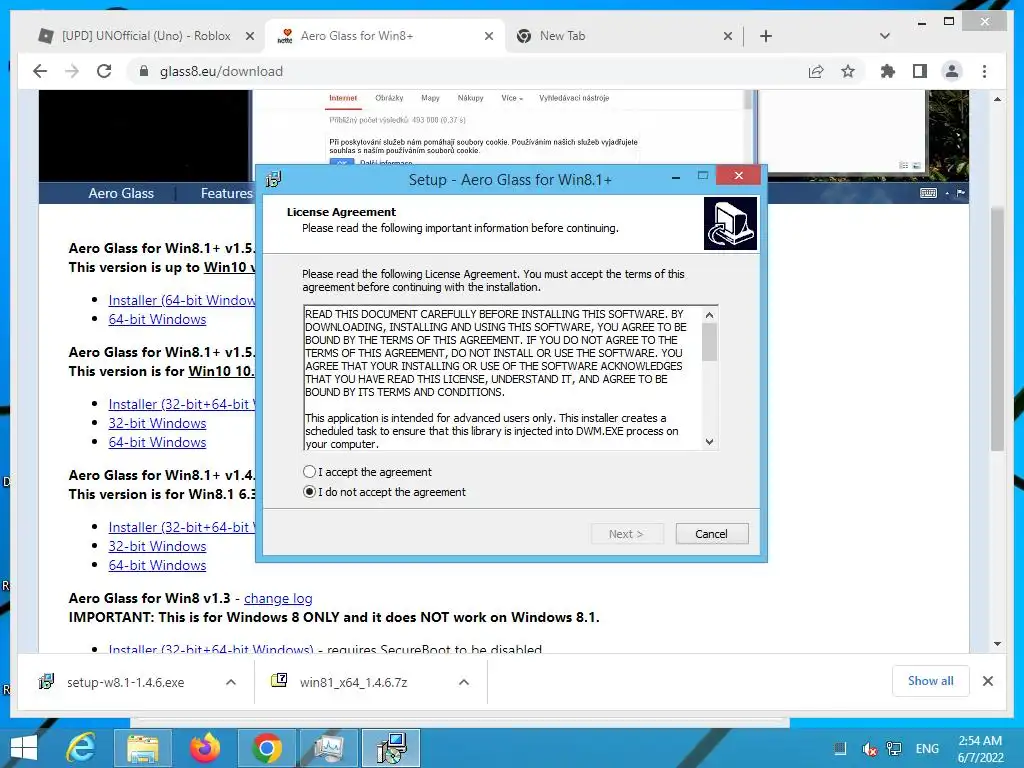Click the muted volume tray icon
This screenshot has width=1024, height=768.
(x=869, y=749)
